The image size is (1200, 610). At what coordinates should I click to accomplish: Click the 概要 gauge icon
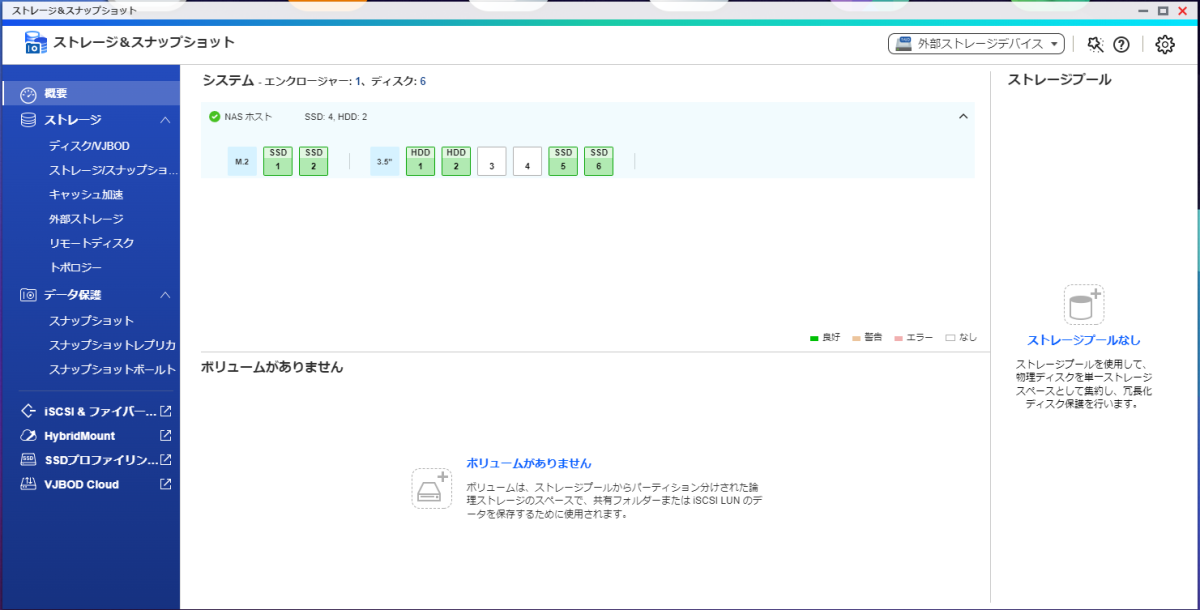[x=28, y=95]
